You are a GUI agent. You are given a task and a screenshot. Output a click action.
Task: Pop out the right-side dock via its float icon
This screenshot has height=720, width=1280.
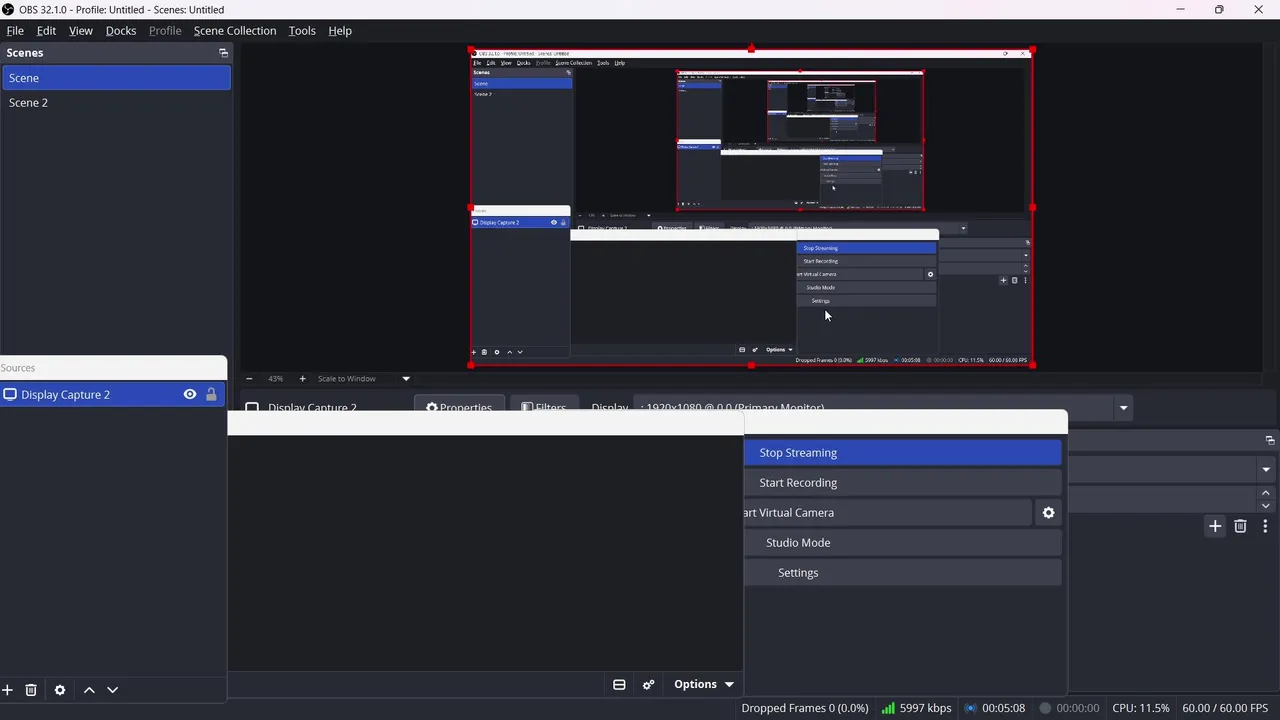[x=1270, y=440]
